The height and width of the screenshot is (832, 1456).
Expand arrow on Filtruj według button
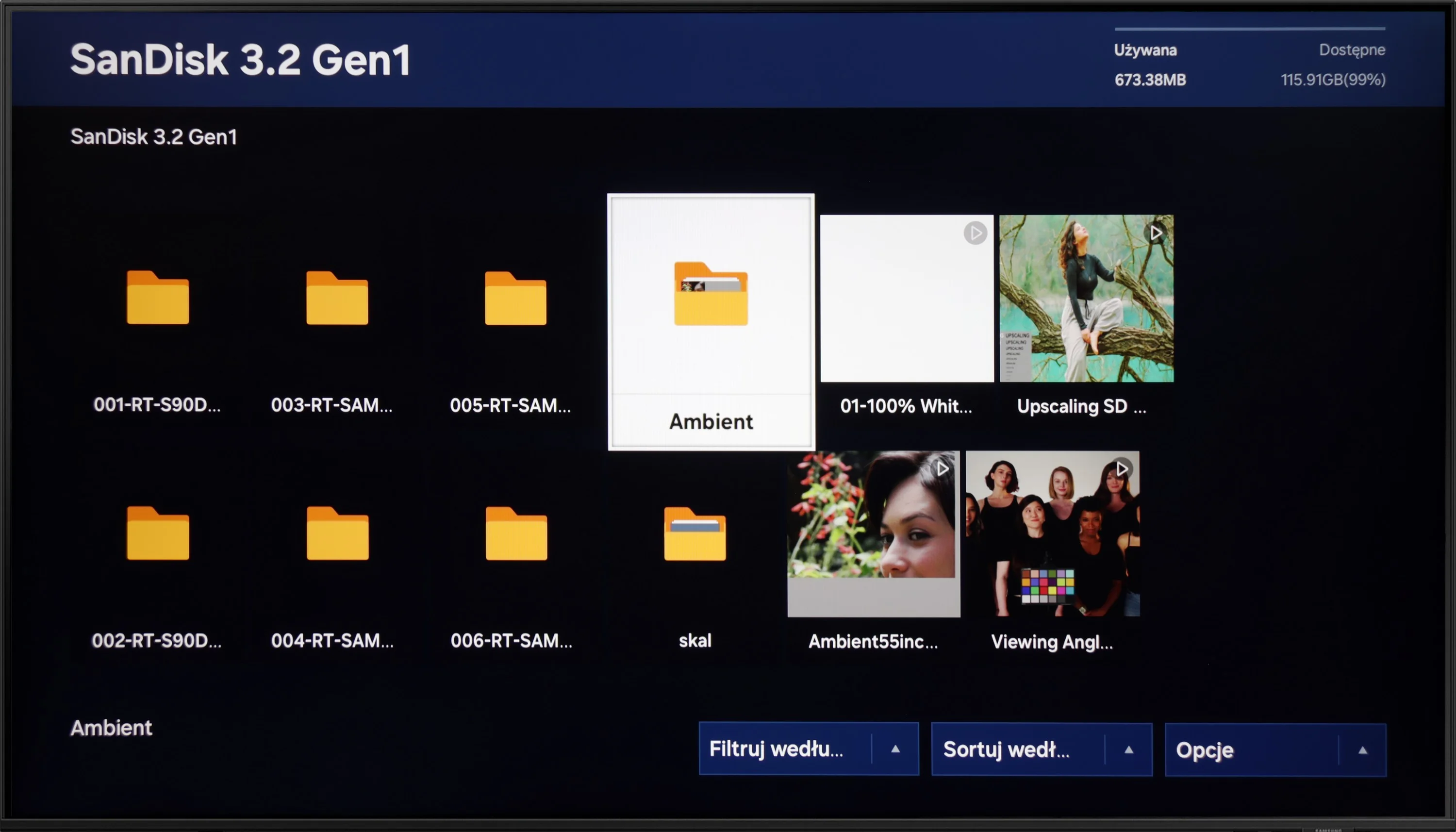895,749
